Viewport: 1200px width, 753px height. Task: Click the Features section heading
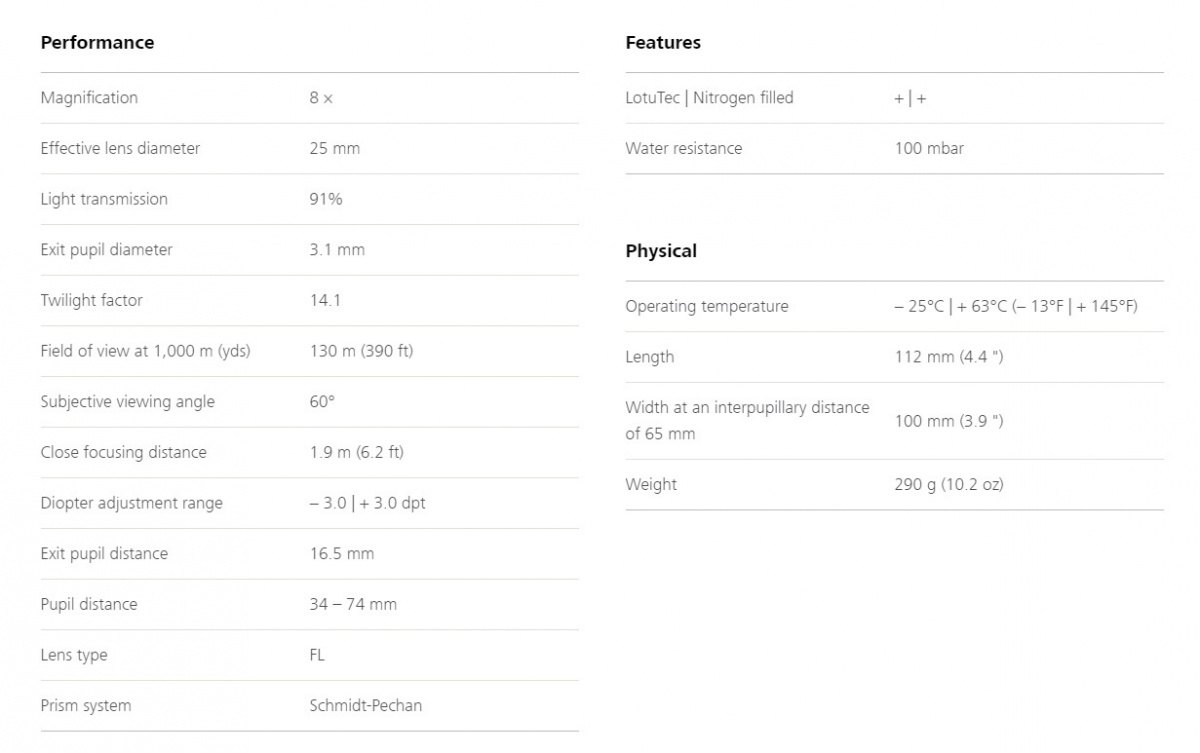(x=663, y=43)
